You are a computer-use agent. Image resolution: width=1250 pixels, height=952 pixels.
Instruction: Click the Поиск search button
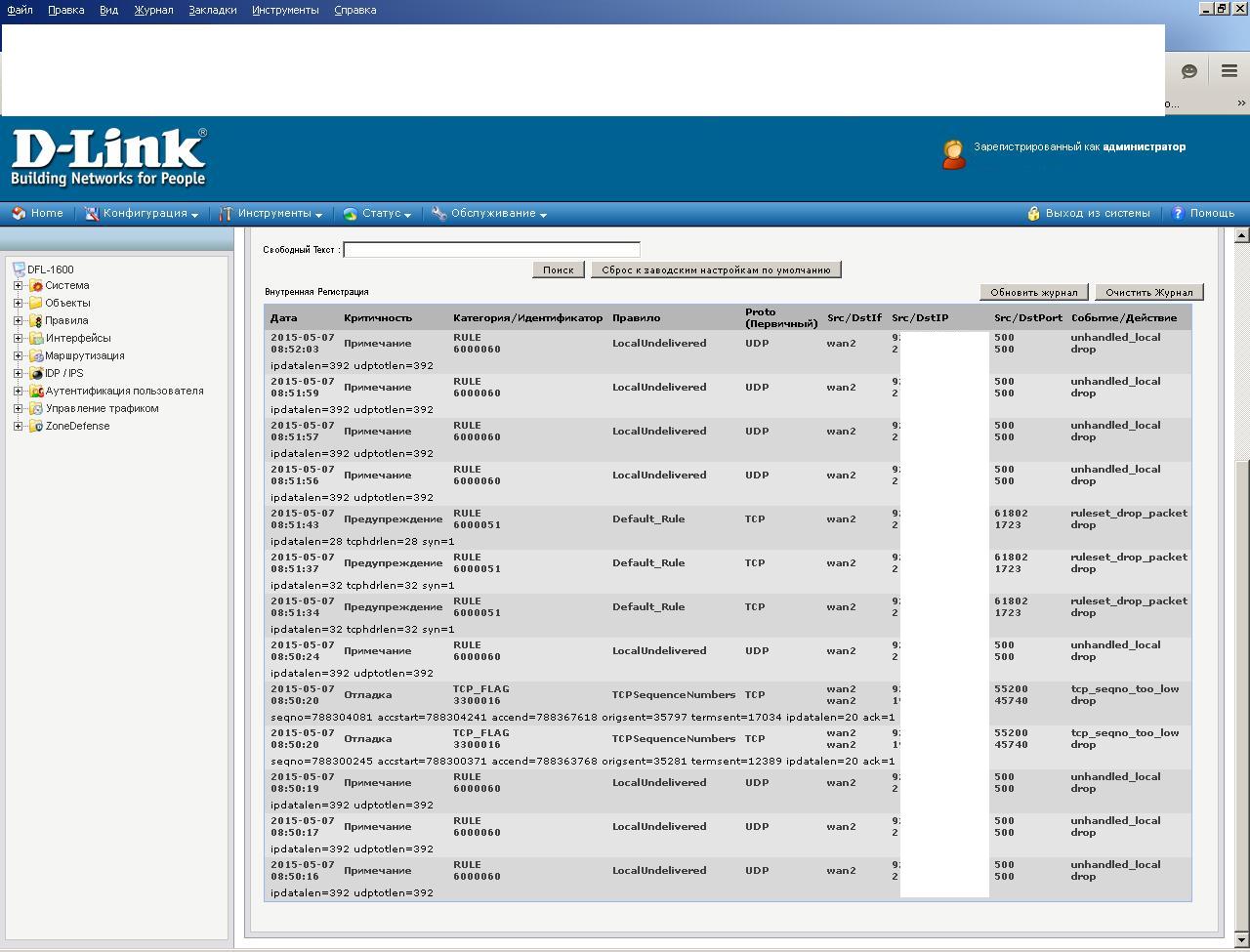point(559,269)
